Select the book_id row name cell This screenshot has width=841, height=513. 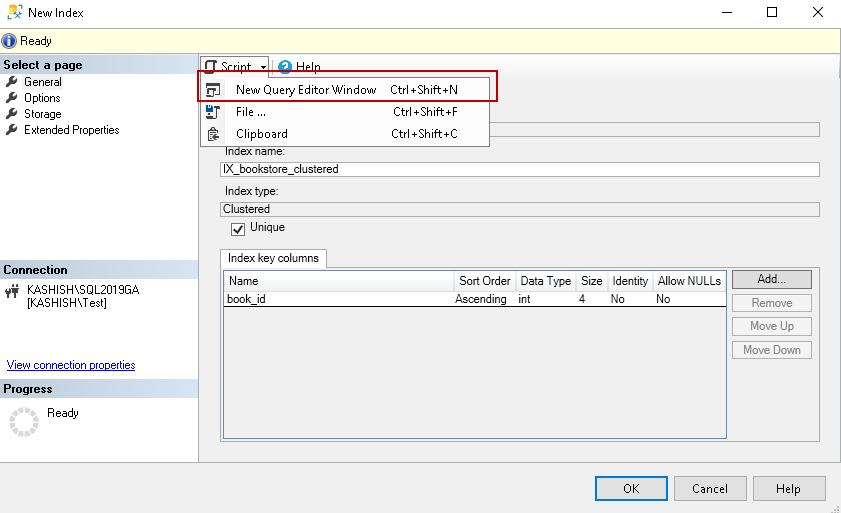[x=339, y=299]
